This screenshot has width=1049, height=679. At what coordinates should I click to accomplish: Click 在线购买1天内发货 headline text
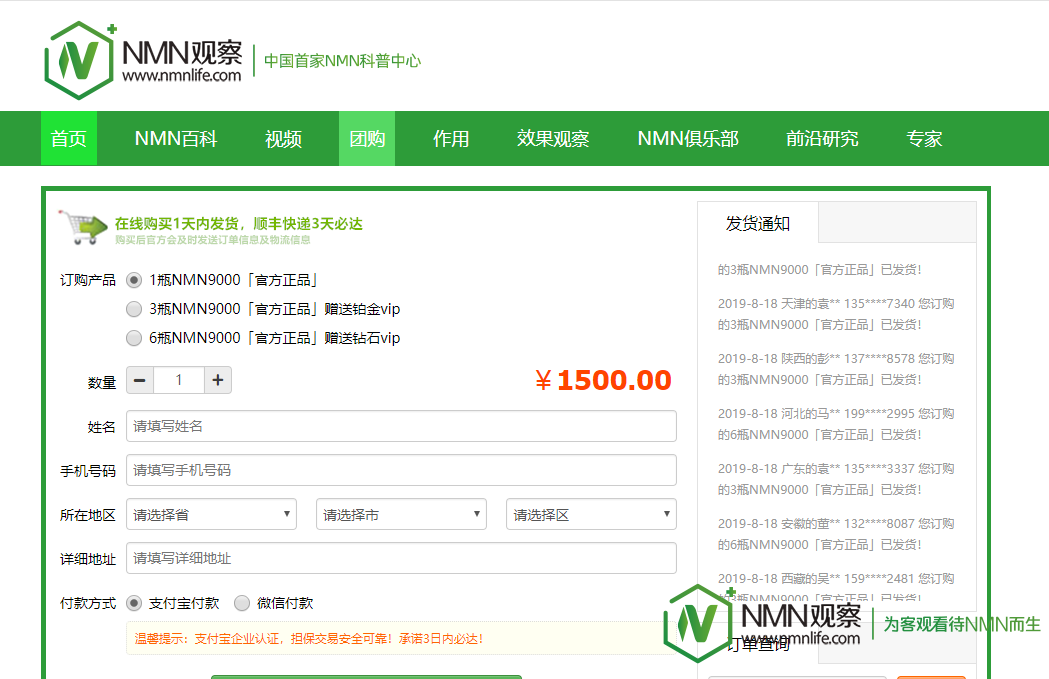[239, 223]
